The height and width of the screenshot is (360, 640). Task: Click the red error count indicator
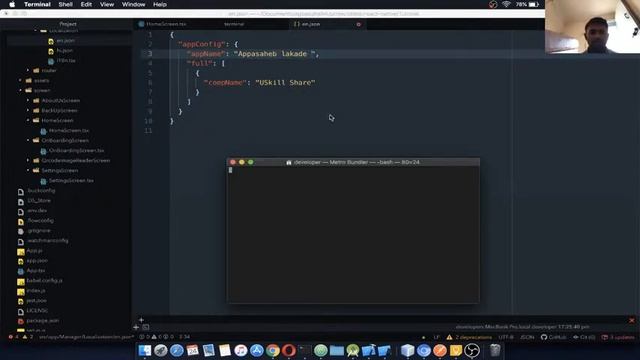tap(13, 337)
